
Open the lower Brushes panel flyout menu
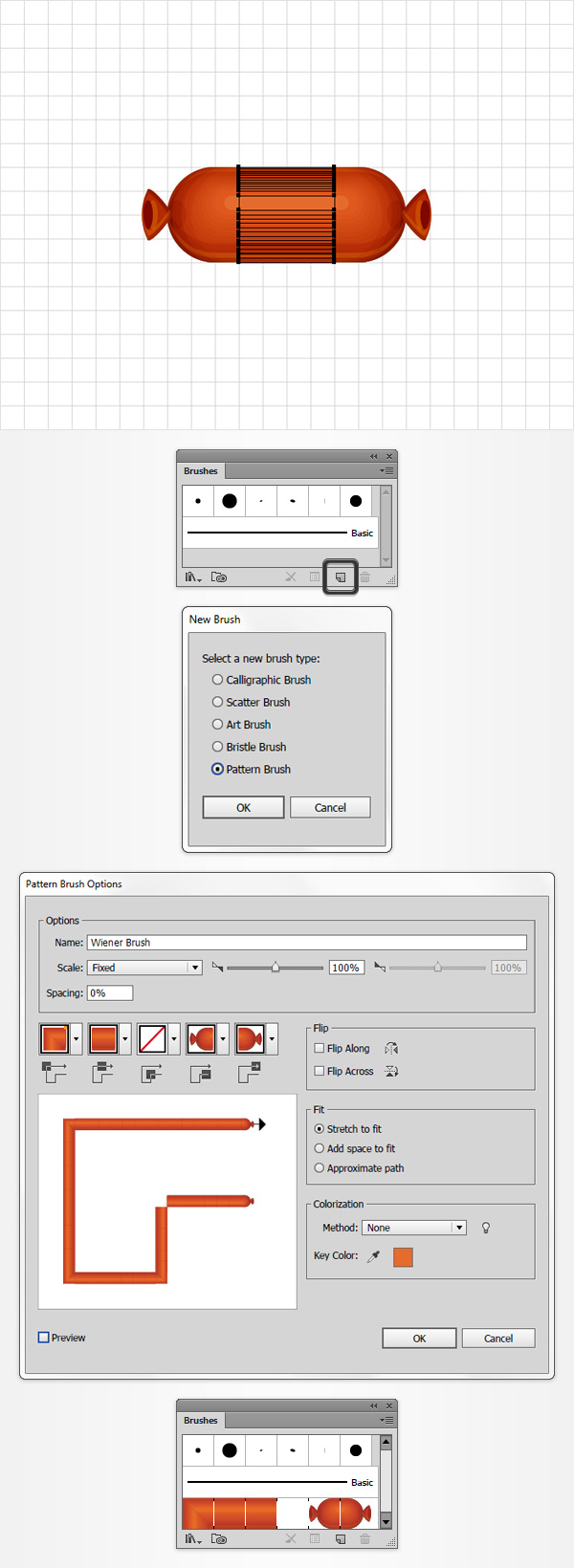coord(387,1420)
